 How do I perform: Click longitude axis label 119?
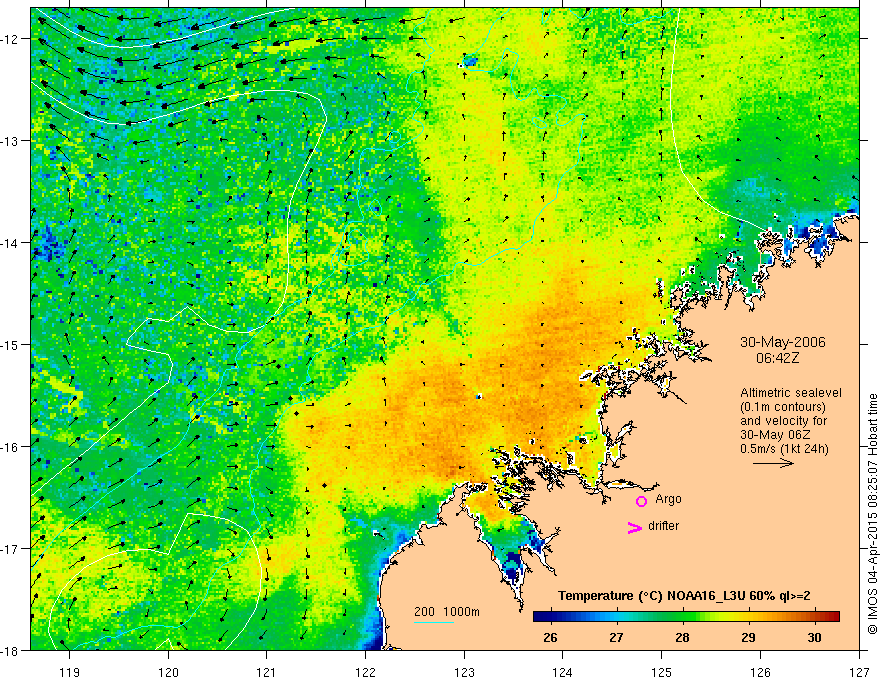click(x=70, y=672)
